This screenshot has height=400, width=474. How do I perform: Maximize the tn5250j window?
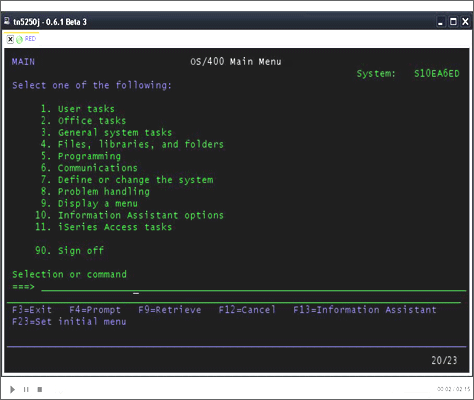coord(453,22)
